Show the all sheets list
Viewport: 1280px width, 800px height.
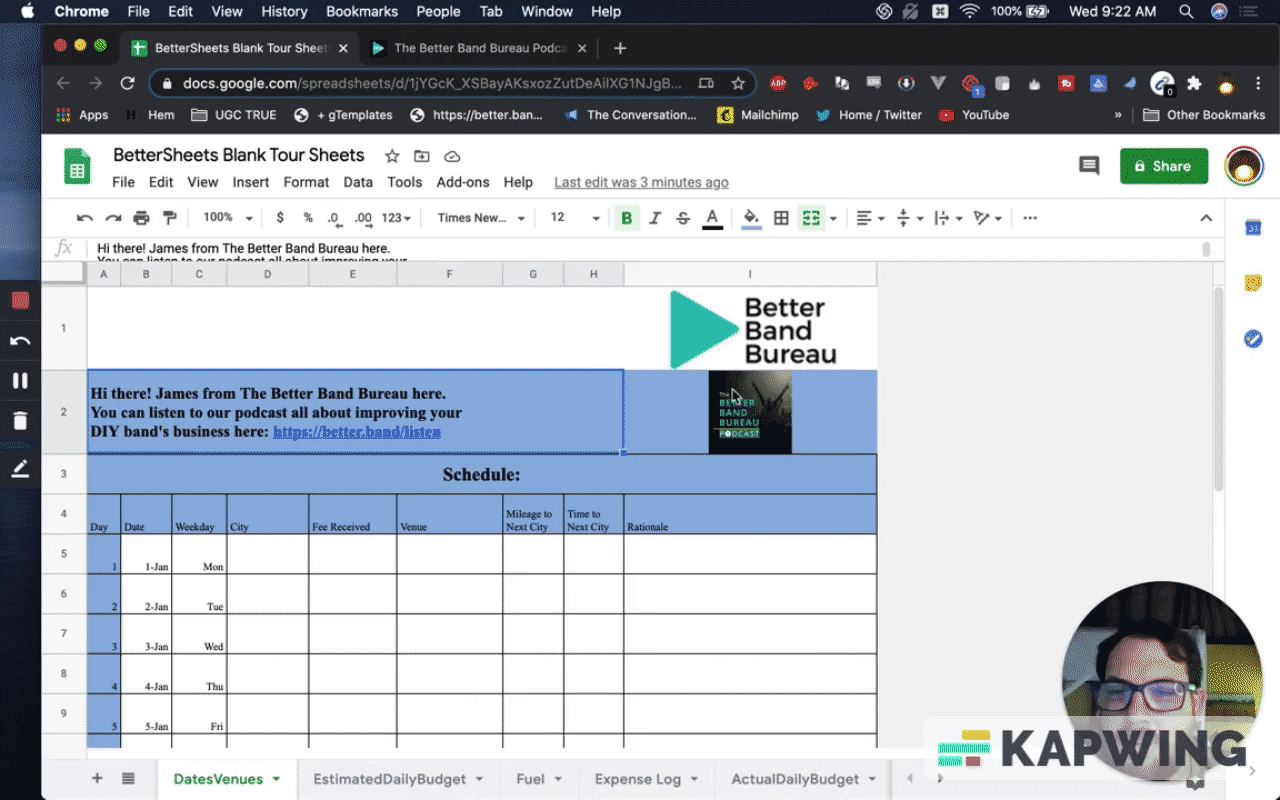pos(128,779)
